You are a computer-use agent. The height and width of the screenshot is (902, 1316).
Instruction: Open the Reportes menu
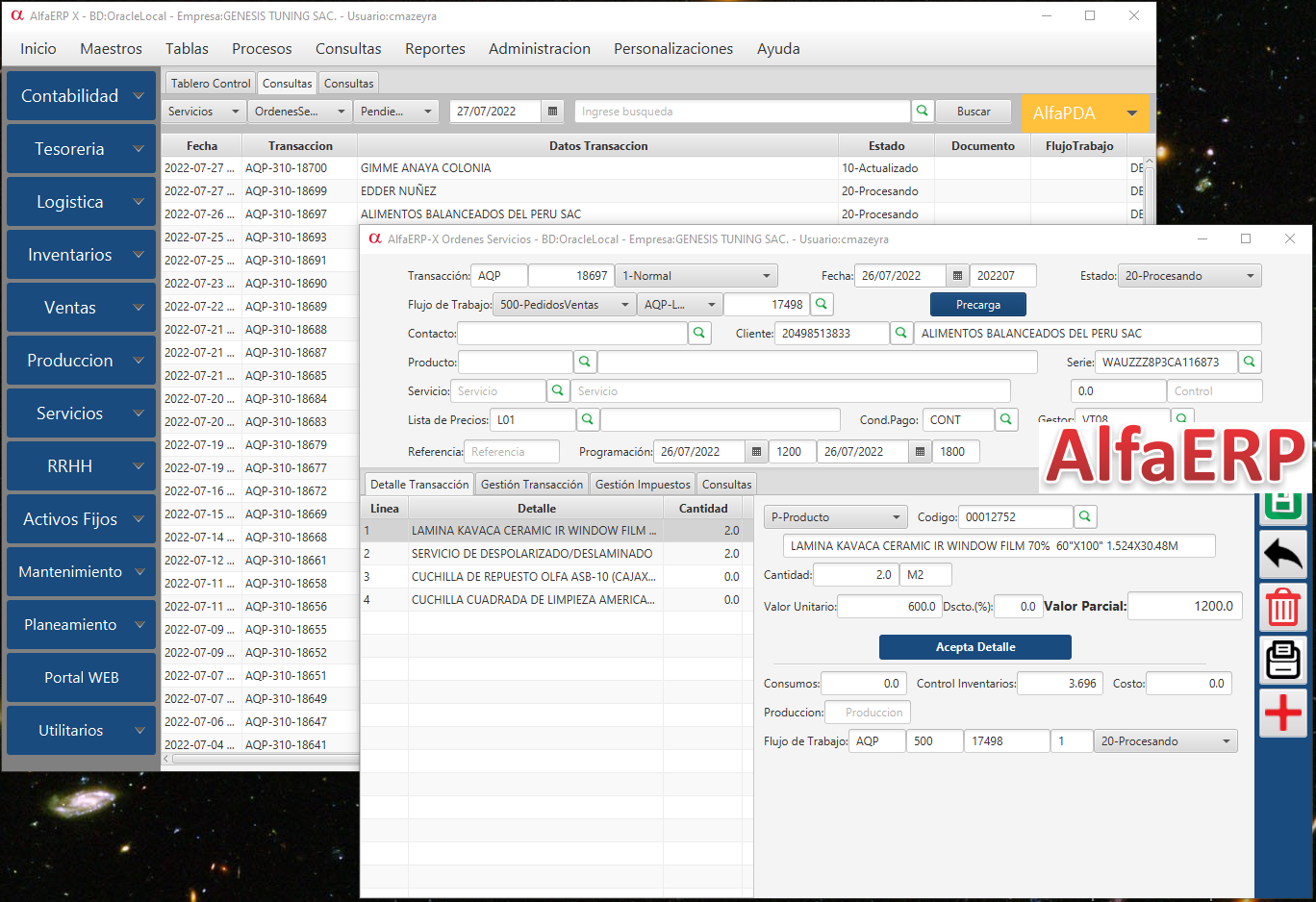435,49
